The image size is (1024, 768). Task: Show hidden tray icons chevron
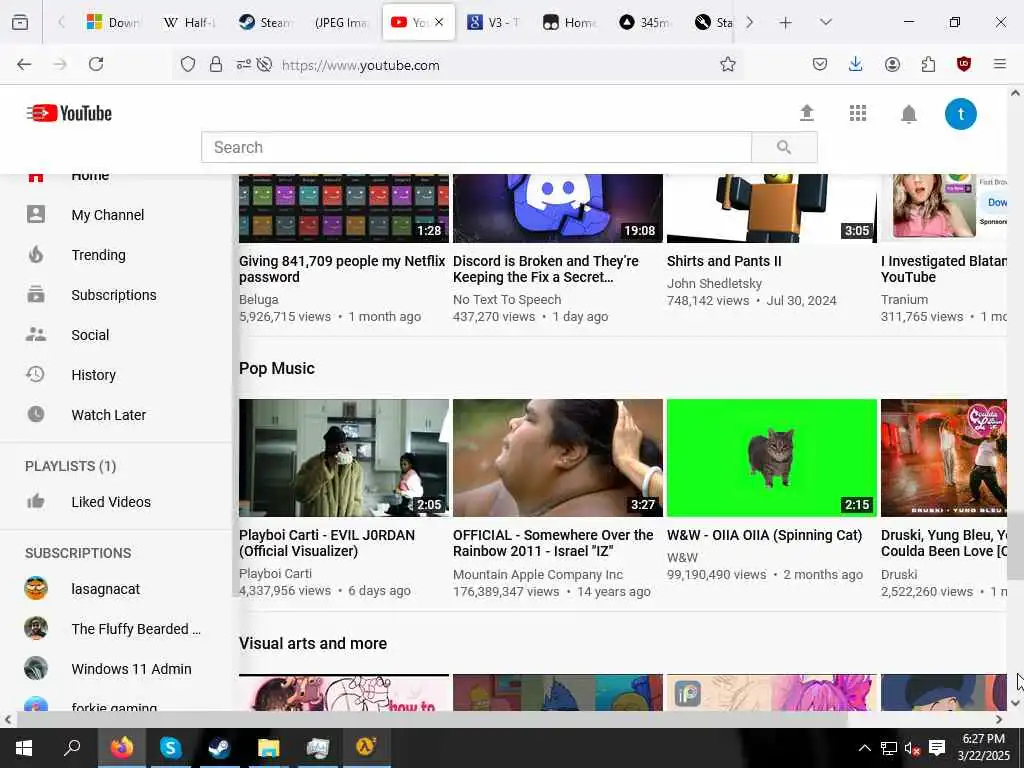point(864,748)
